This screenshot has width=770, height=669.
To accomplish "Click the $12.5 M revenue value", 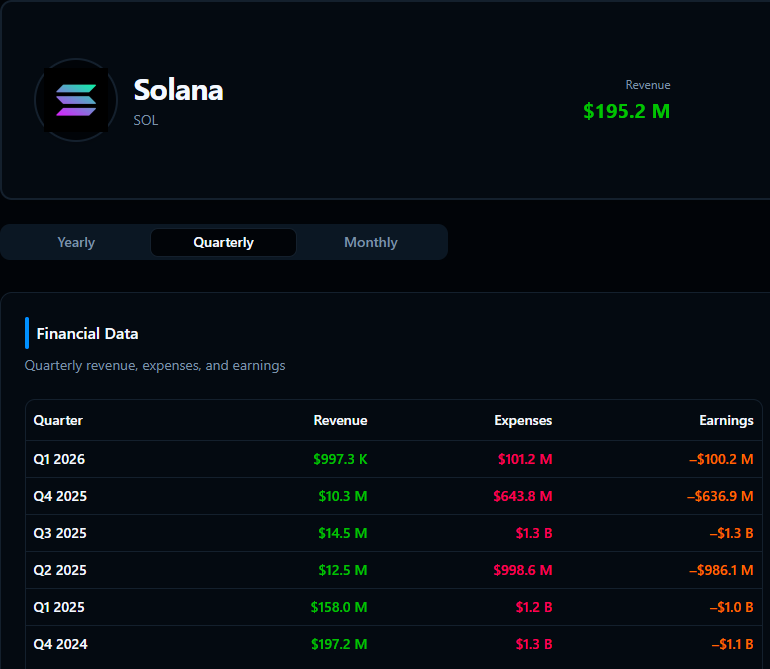I will (x=343, y=570).
